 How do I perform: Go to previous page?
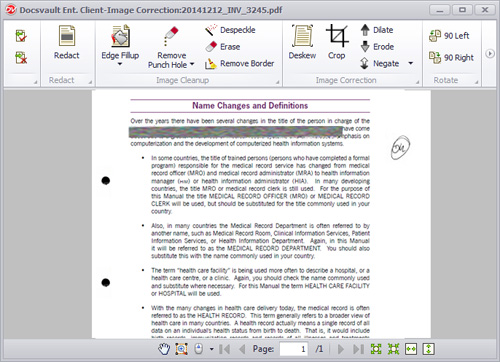click(x=242, y=349)
